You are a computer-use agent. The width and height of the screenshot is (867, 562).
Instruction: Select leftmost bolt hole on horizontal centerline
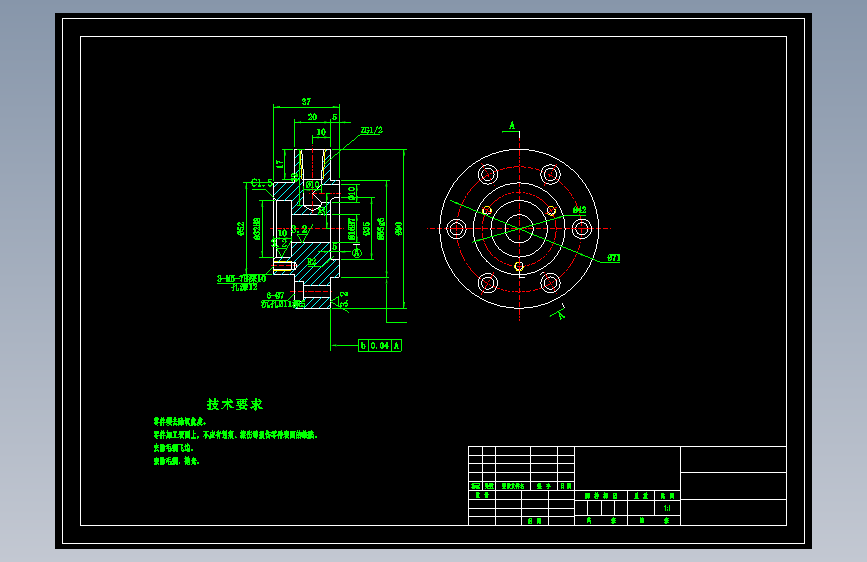tap(456, 228)
